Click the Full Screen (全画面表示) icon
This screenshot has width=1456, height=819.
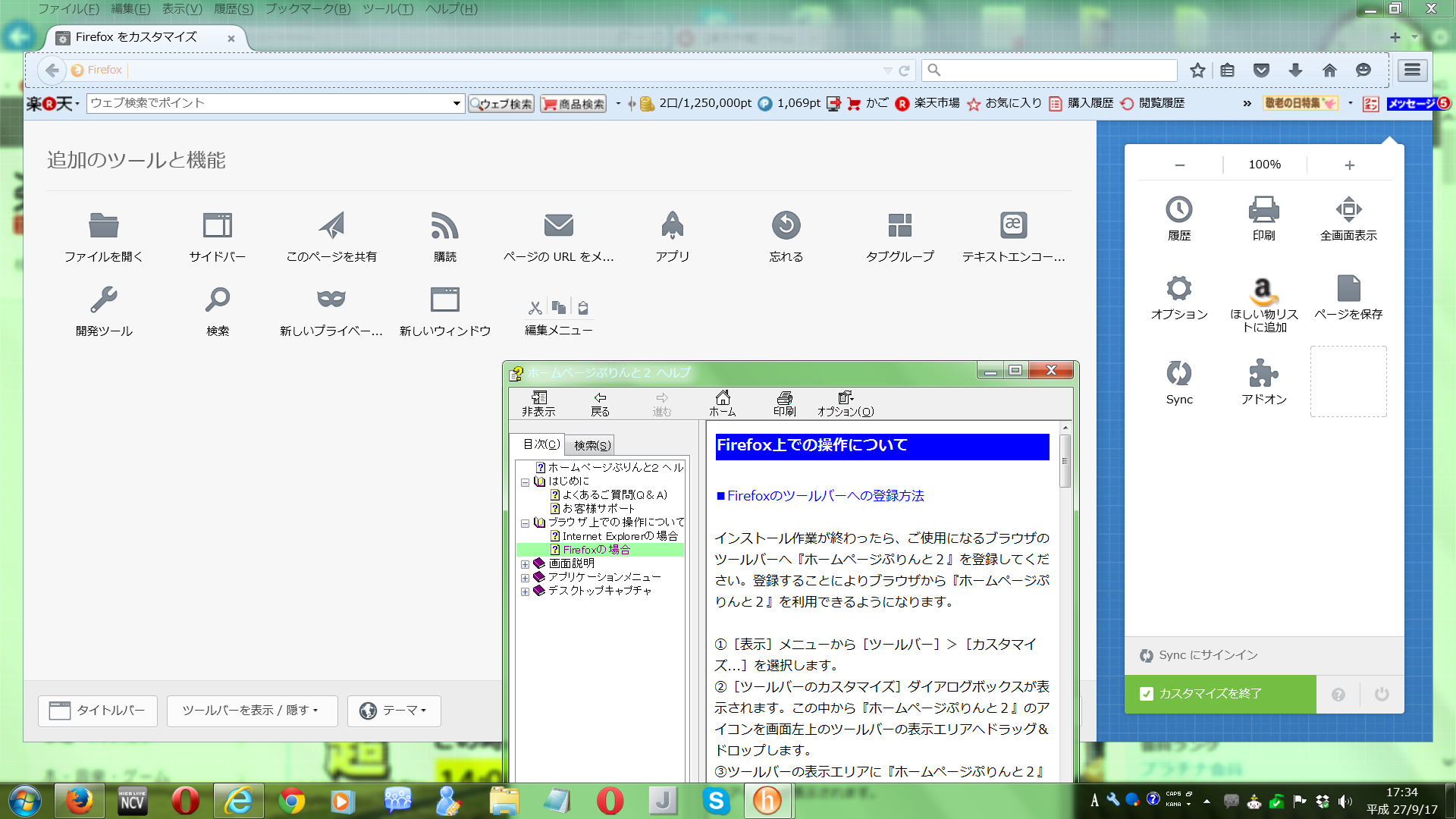click(1348, 209)
